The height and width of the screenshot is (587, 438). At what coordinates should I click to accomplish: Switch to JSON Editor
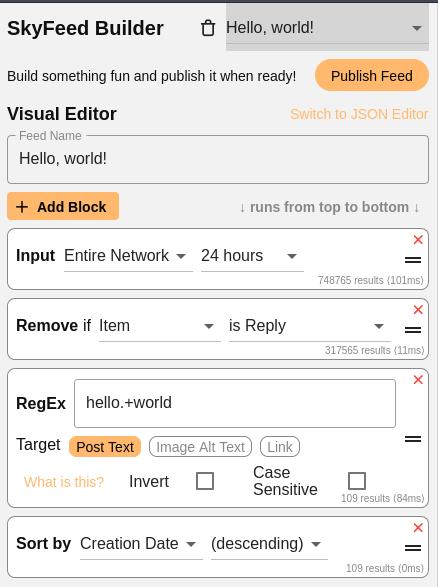[359, 114]
